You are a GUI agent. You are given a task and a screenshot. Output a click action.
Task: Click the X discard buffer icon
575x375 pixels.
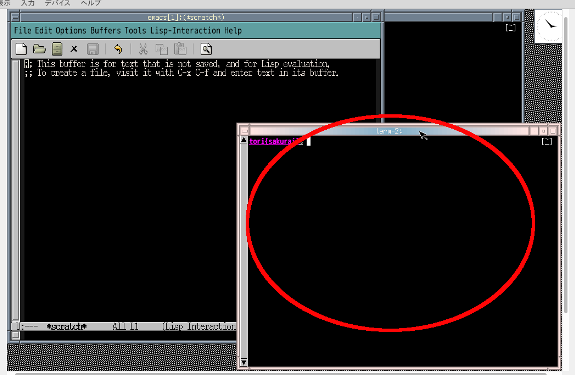tap(74, 49)
